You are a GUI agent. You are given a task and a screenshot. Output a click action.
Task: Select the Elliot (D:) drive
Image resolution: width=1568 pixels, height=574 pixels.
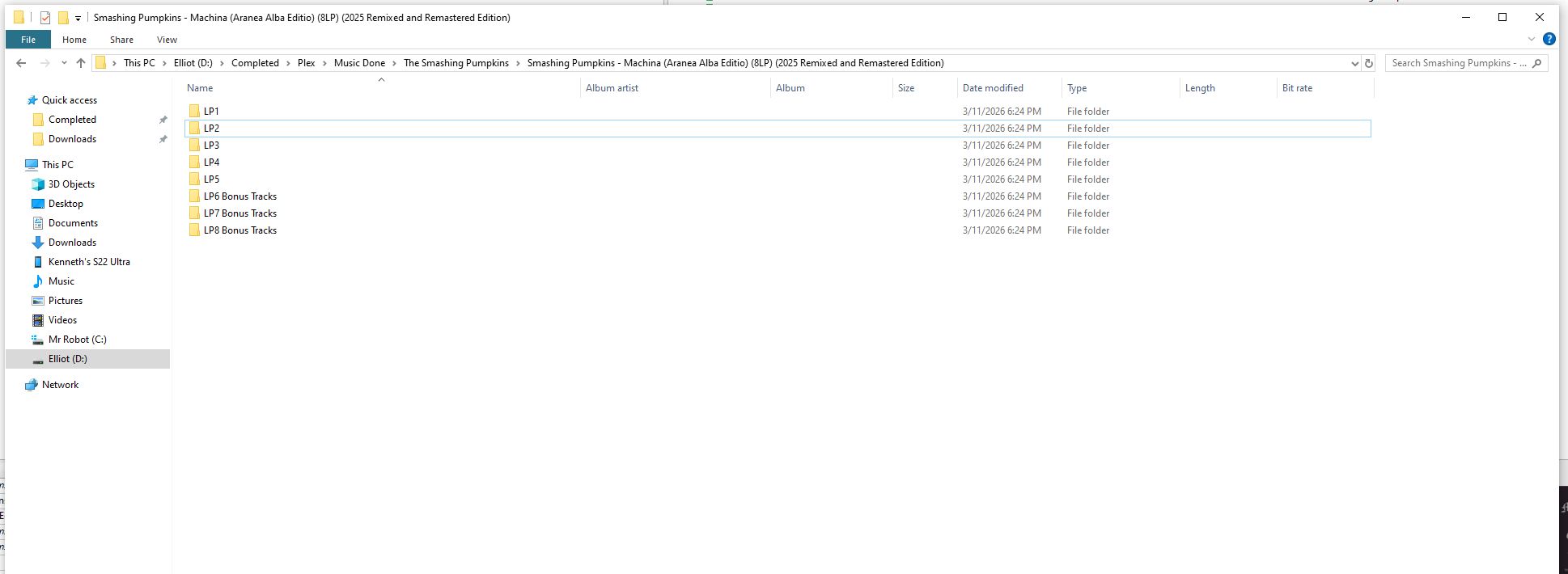(x=87, y=359)
